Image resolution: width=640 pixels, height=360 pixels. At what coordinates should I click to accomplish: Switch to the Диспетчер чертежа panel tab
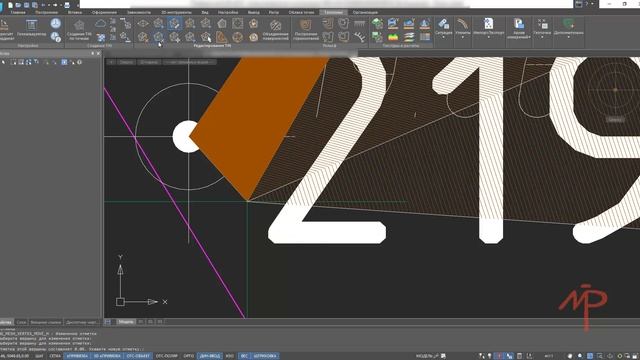(82, 322)
